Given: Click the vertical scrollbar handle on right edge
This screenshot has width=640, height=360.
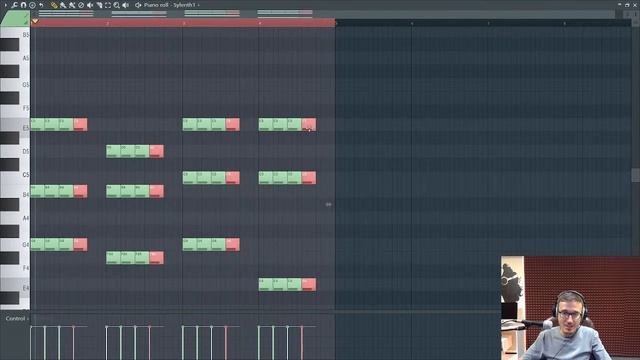Looking at the screenshot, I should pos(636,175).
